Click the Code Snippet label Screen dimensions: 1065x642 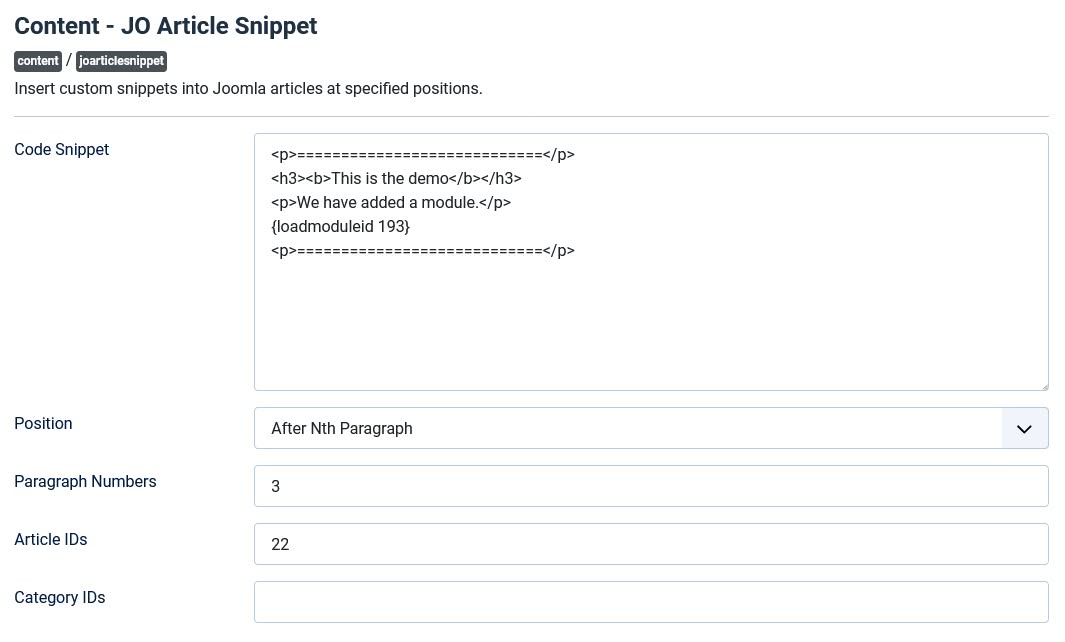coord(62,150)
